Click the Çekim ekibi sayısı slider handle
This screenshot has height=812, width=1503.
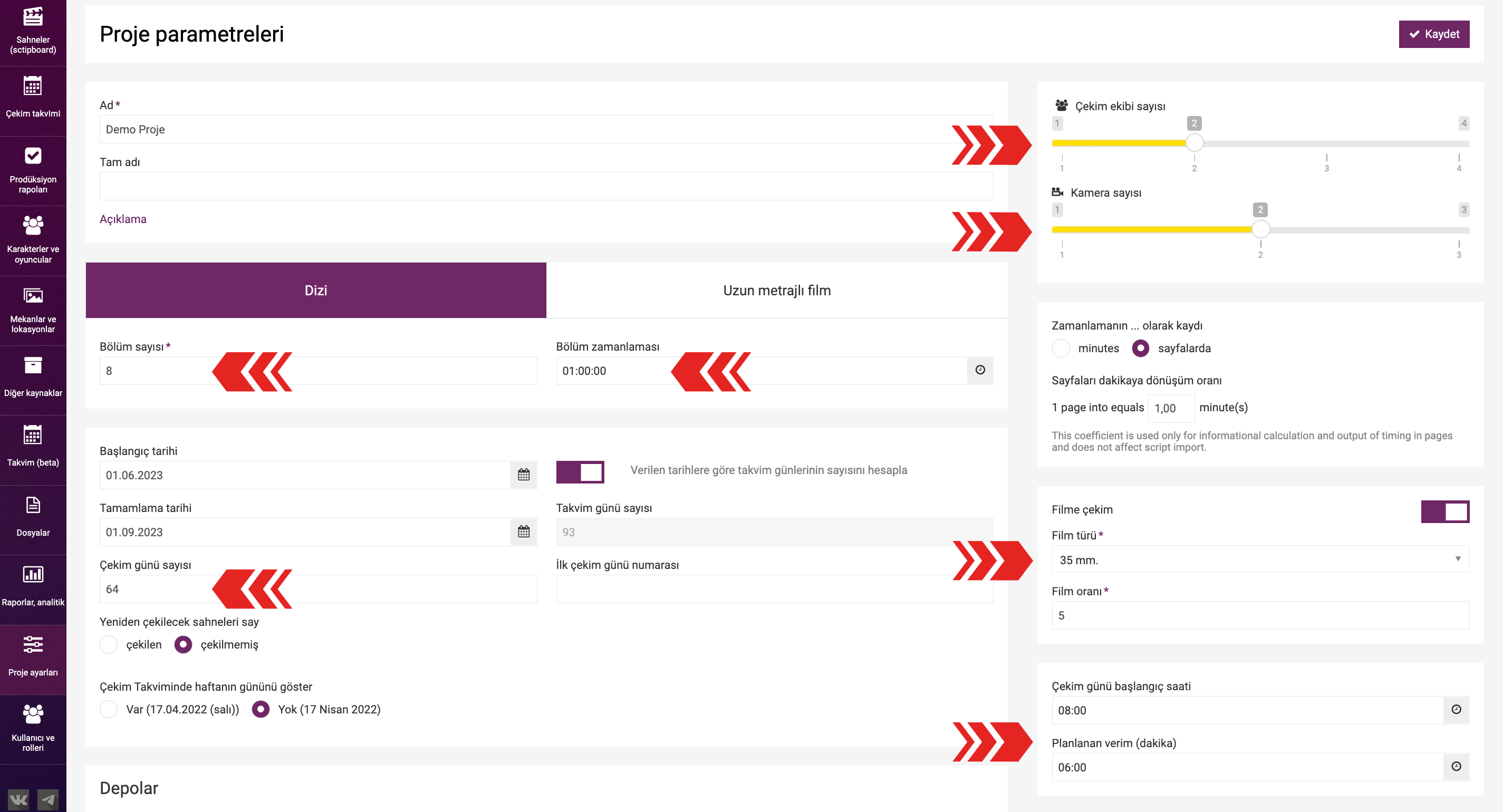pos(1194,143)
